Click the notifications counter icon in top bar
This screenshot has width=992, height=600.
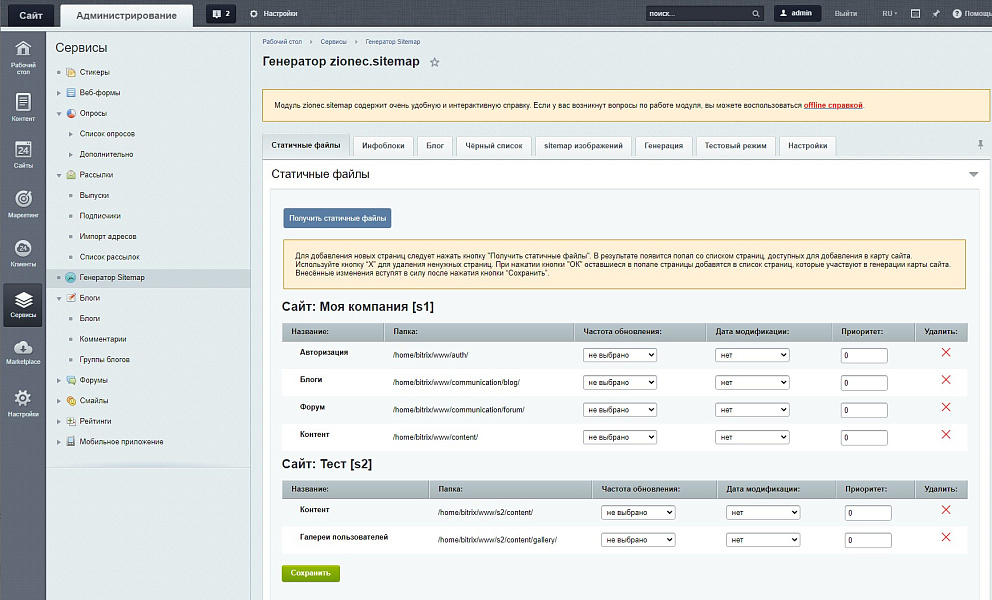[x=221, y=14]
